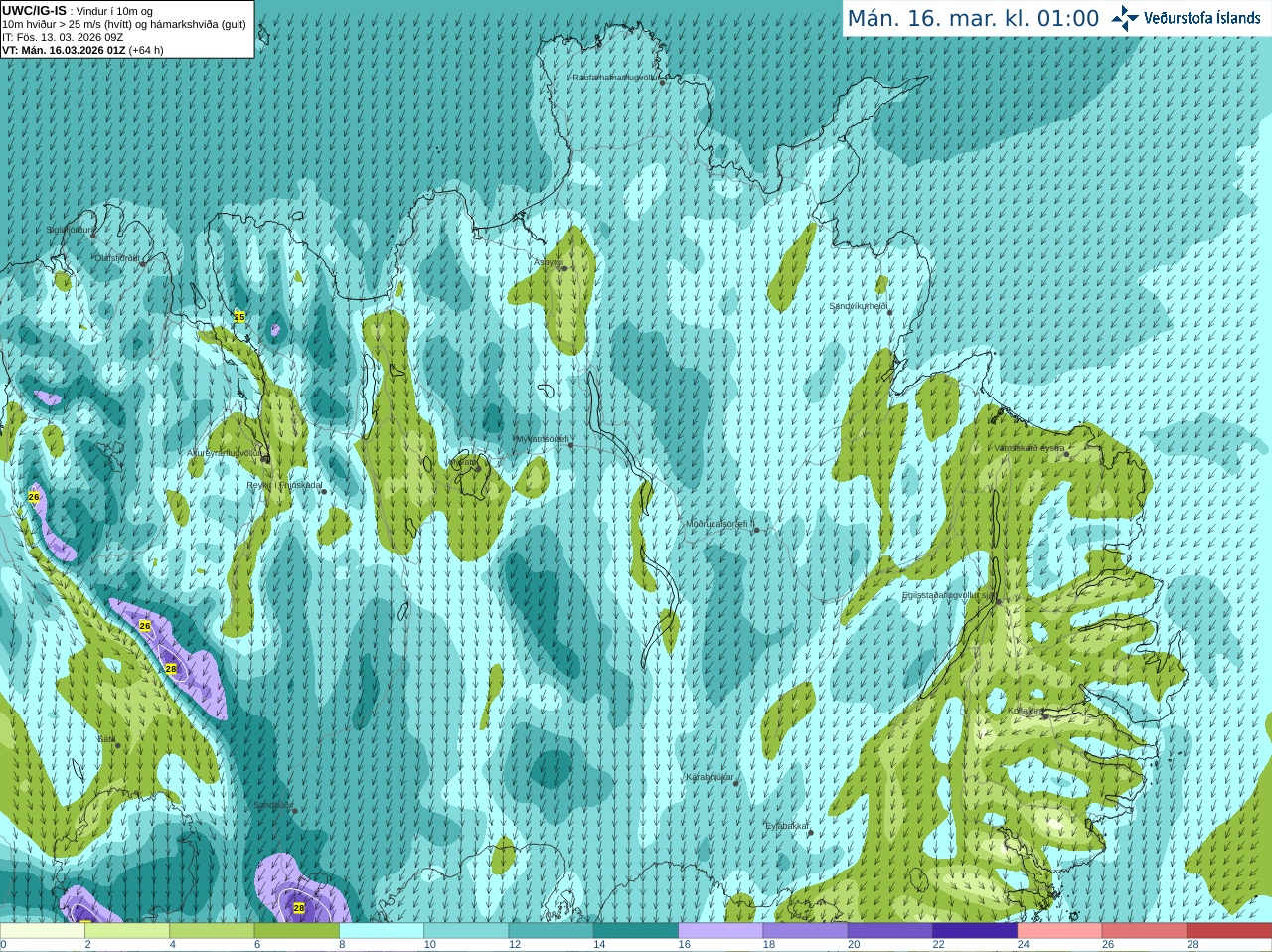Pick the red swatch above 28 m/s
This screenshot has width=1272, height=952.
[x=1229, y=931]
